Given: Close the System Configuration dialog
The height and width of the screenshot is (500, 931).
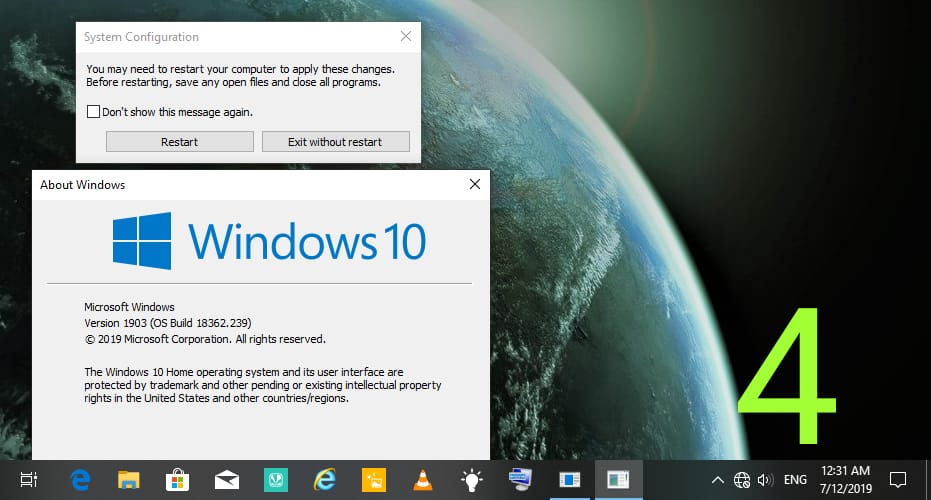Looking at the screenshot, I should (x=406, y=36).
